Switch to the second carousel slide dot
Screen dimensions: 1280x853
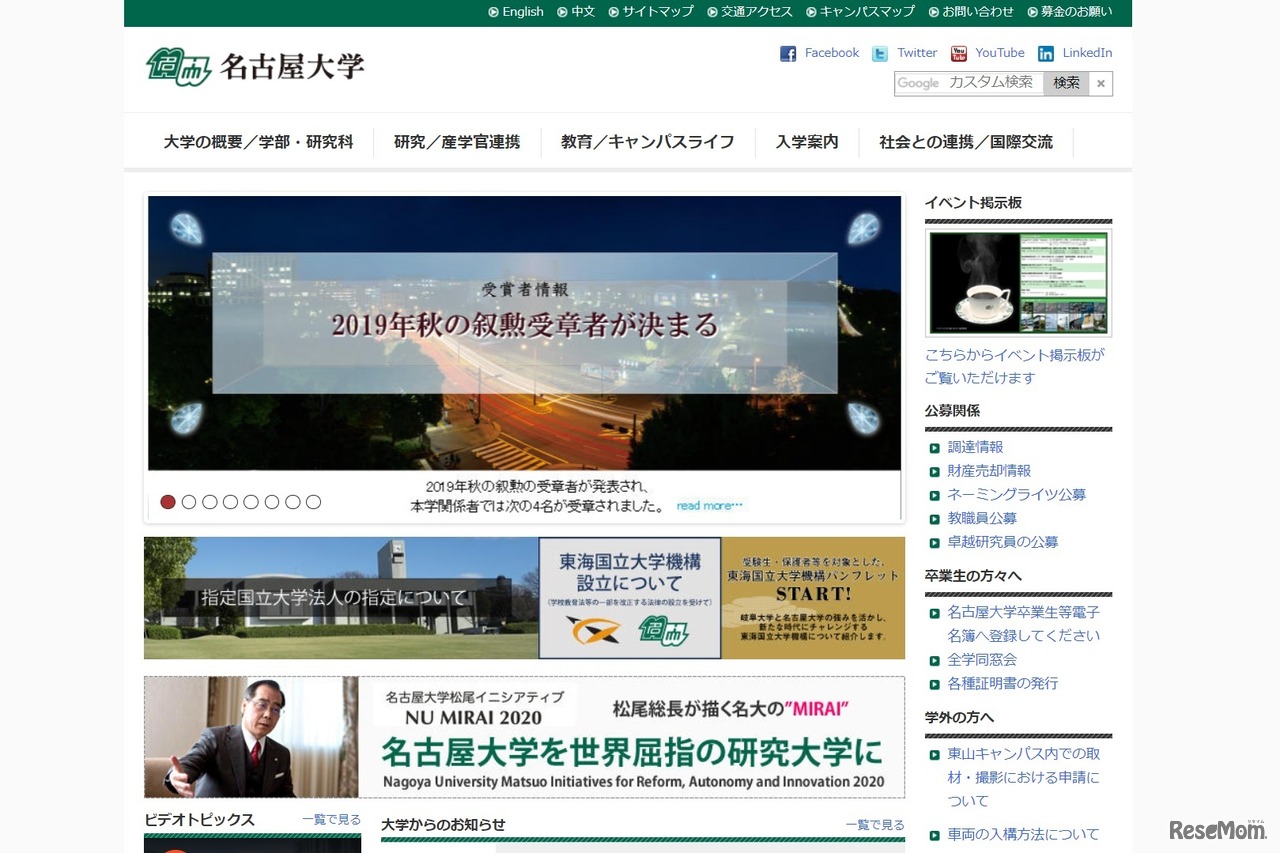189,501
